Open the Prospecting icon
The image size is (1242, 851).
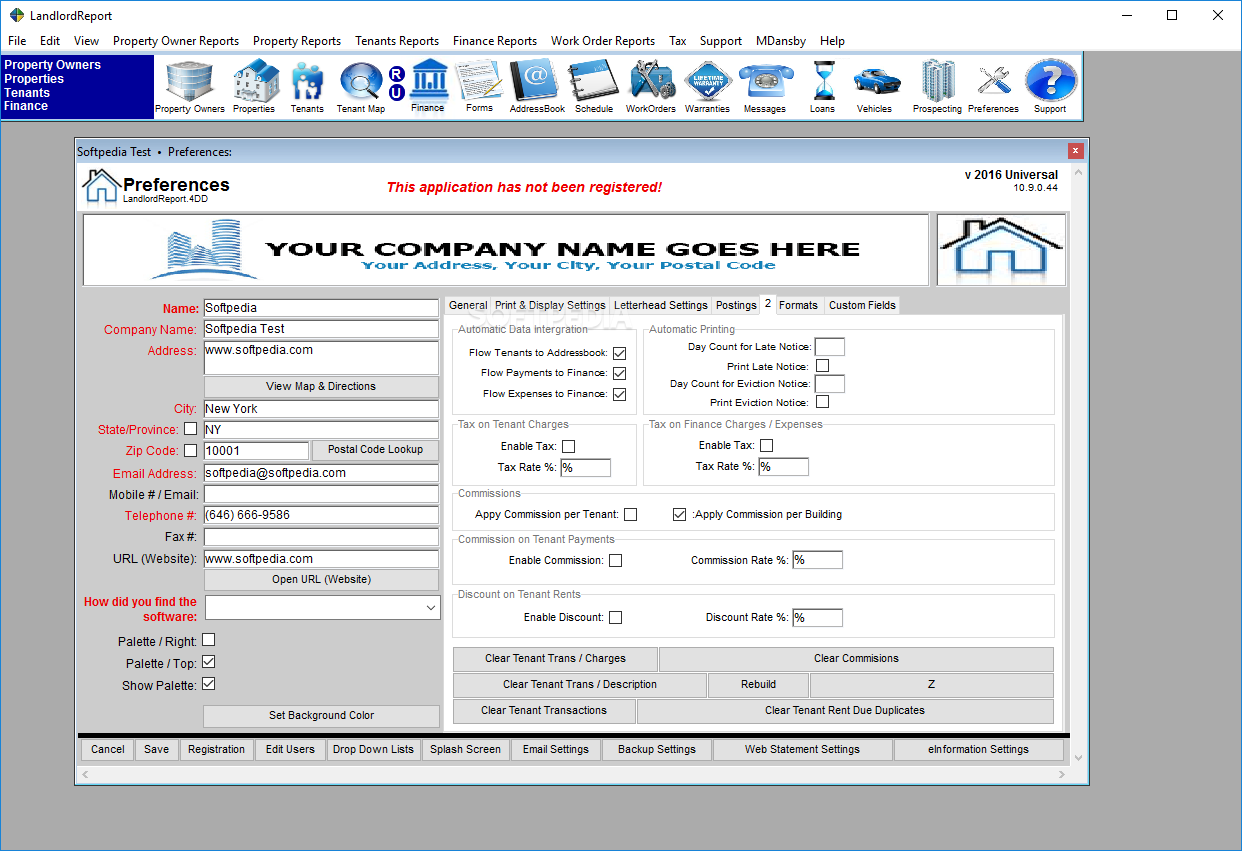937,87
